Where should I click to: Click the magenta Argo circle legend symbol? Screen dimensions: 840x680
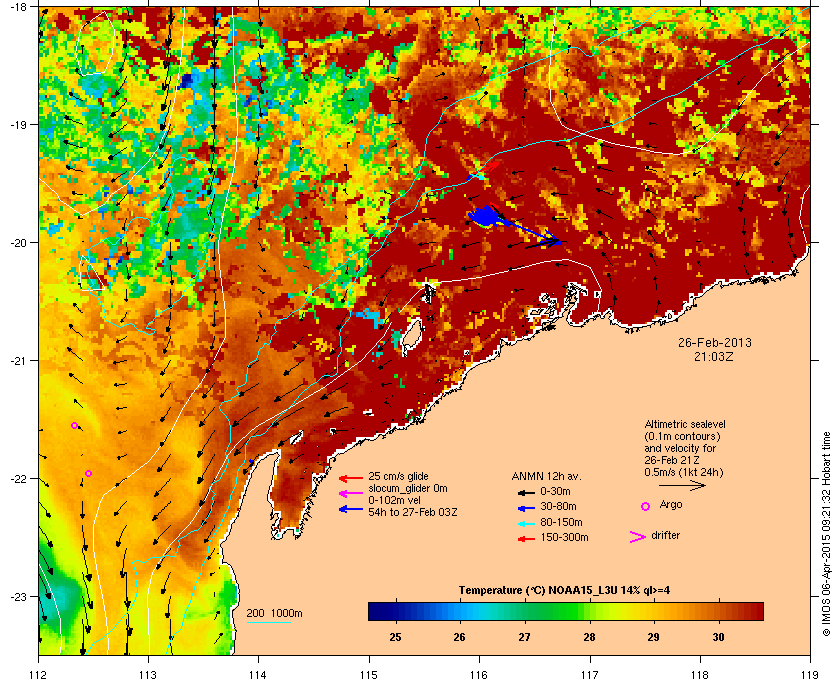pos(646,506)
